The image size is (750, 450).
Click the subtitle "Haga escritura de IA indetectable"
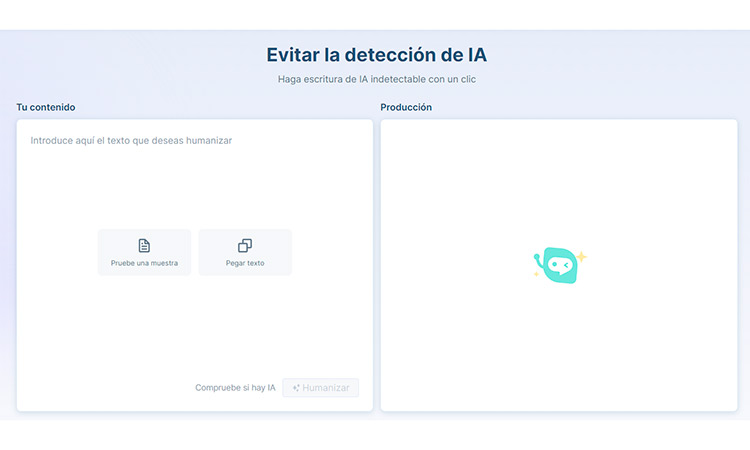376,79
